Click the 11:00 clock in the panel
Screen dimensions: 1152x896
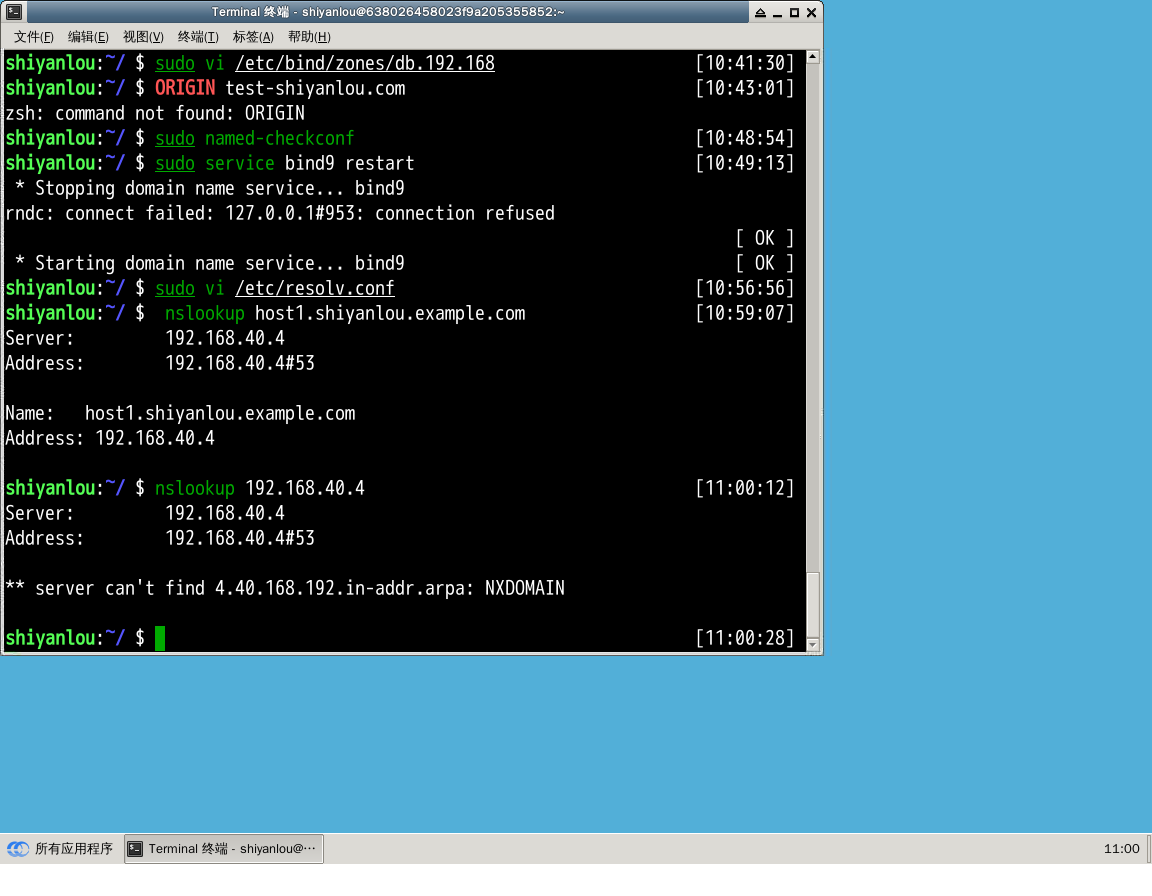click(x=1121, y=849)
